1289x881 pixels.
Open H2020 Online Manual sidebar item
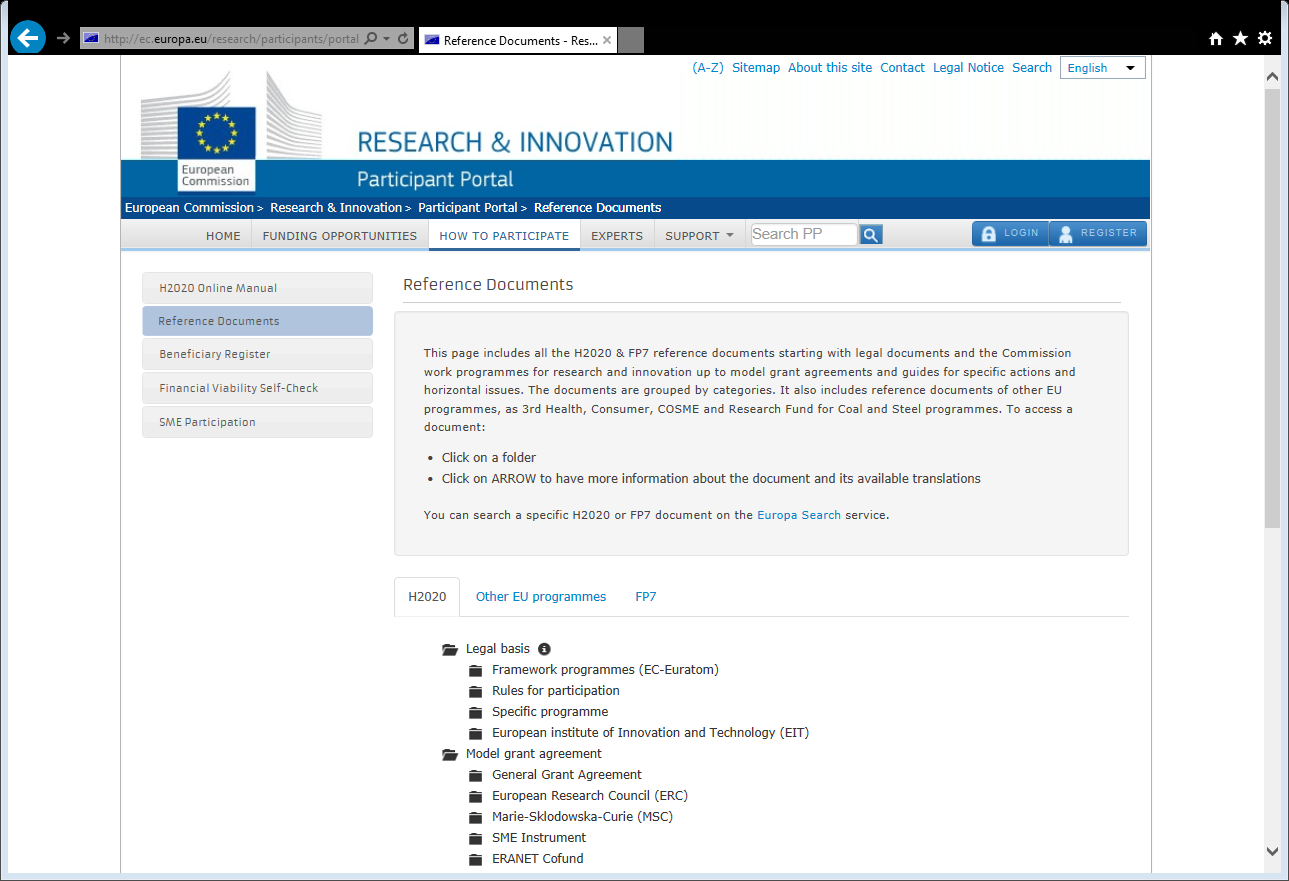[257, 288]
